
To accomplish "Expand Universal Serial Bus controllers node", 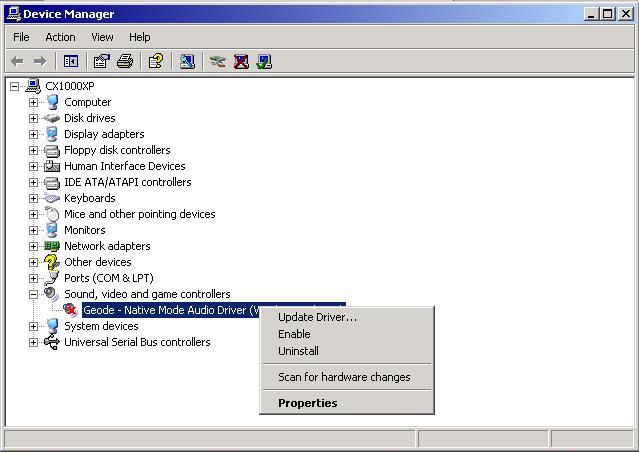I will click(33, 342).
